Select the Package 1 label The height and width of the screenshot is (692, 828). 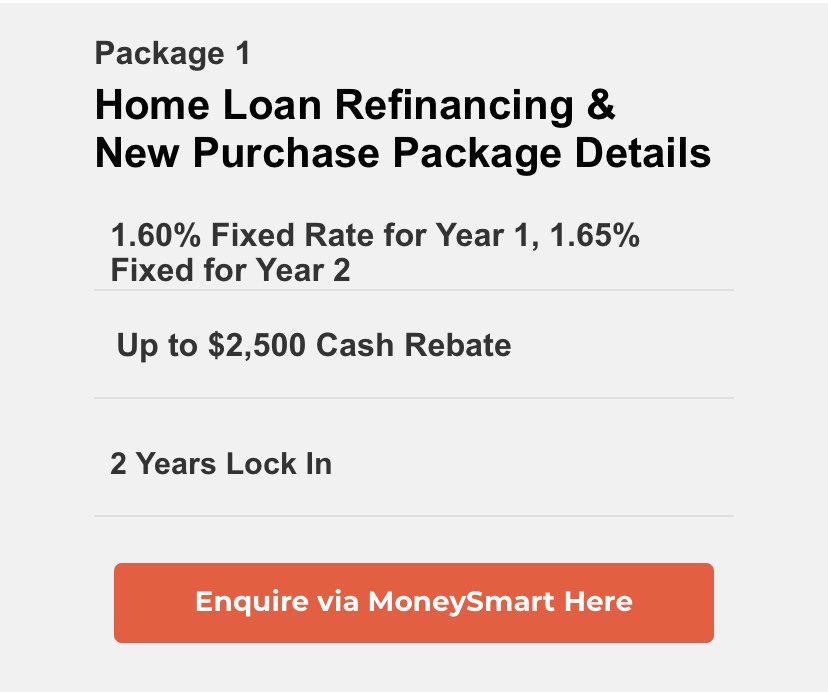click(172, 53)
